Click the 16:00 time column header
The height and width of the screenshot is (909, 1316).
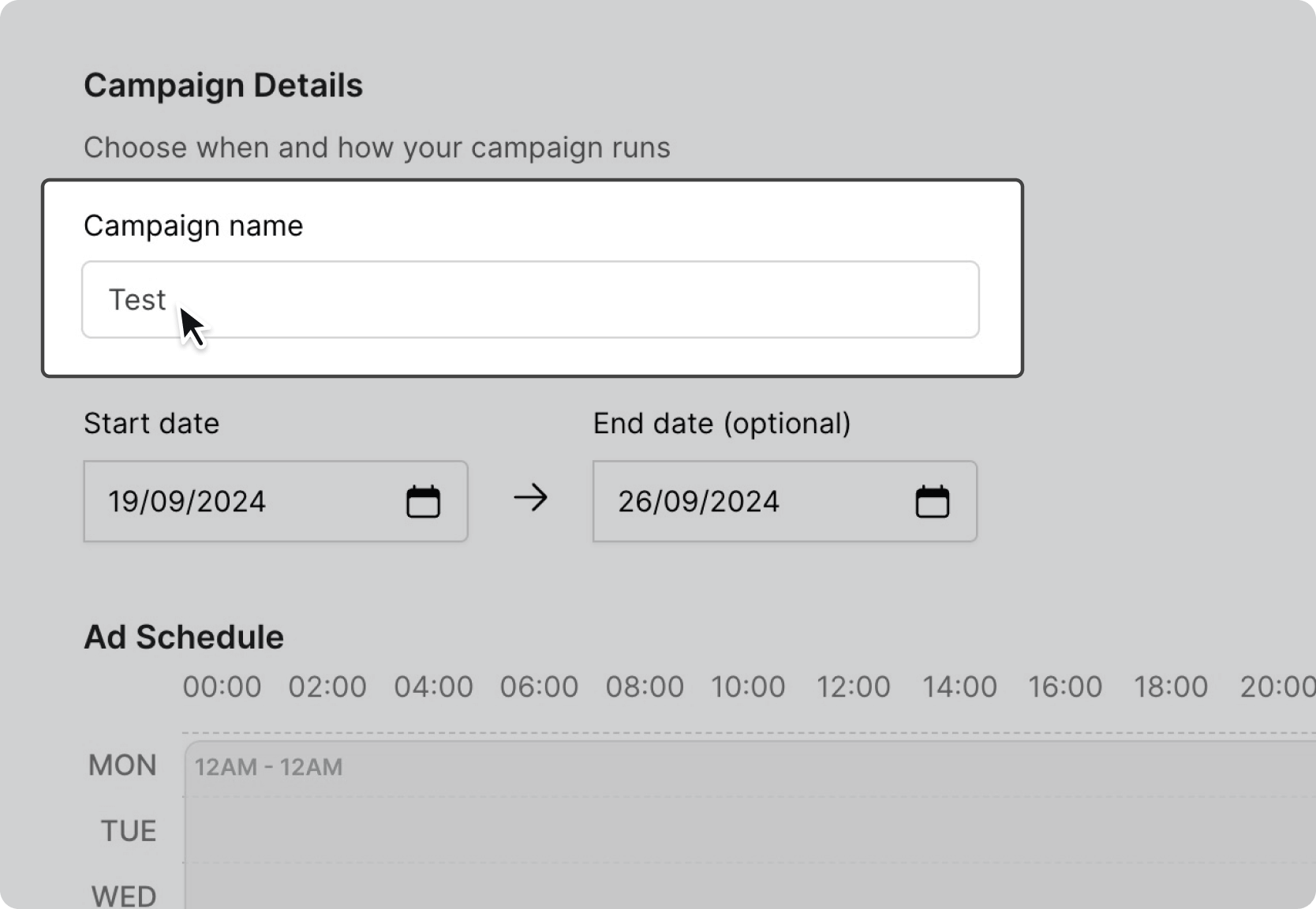[x=1065, y=686]
